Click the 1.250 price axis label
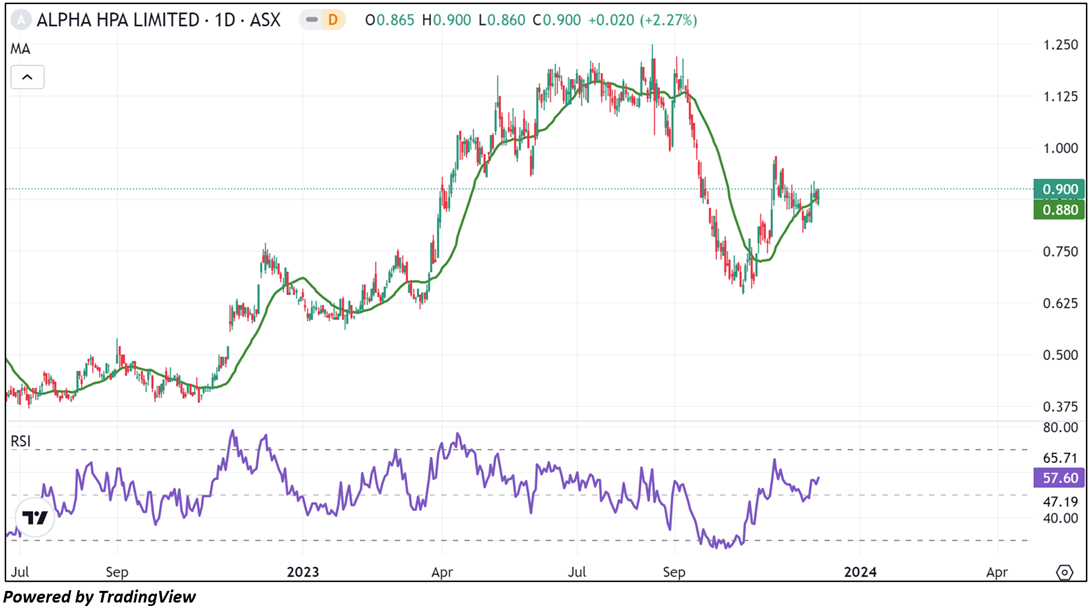The width and height of the screenshot is (1090, 606). 1060,44
